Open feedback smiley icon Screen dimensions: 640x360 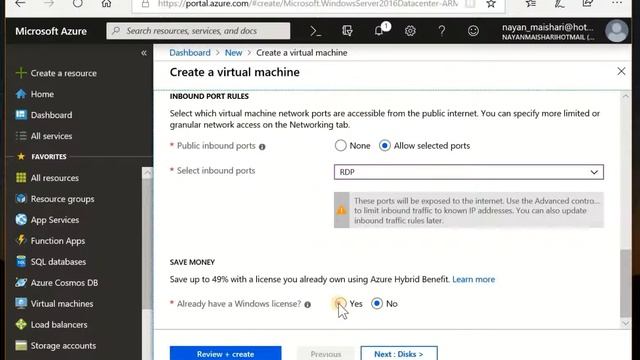coord(473,31)
